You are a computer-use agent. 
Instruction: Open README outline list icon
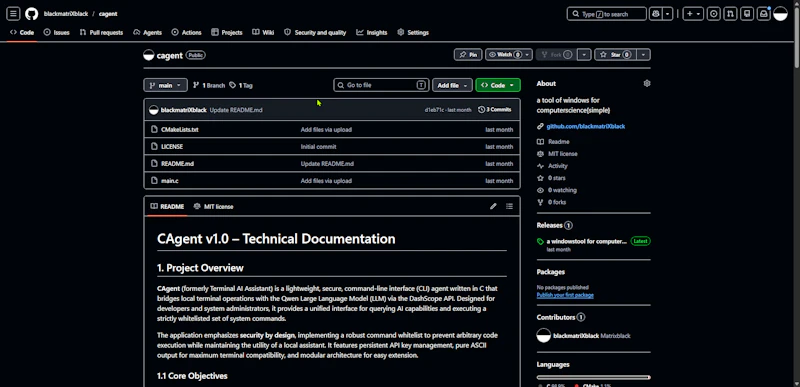[509, 207]
